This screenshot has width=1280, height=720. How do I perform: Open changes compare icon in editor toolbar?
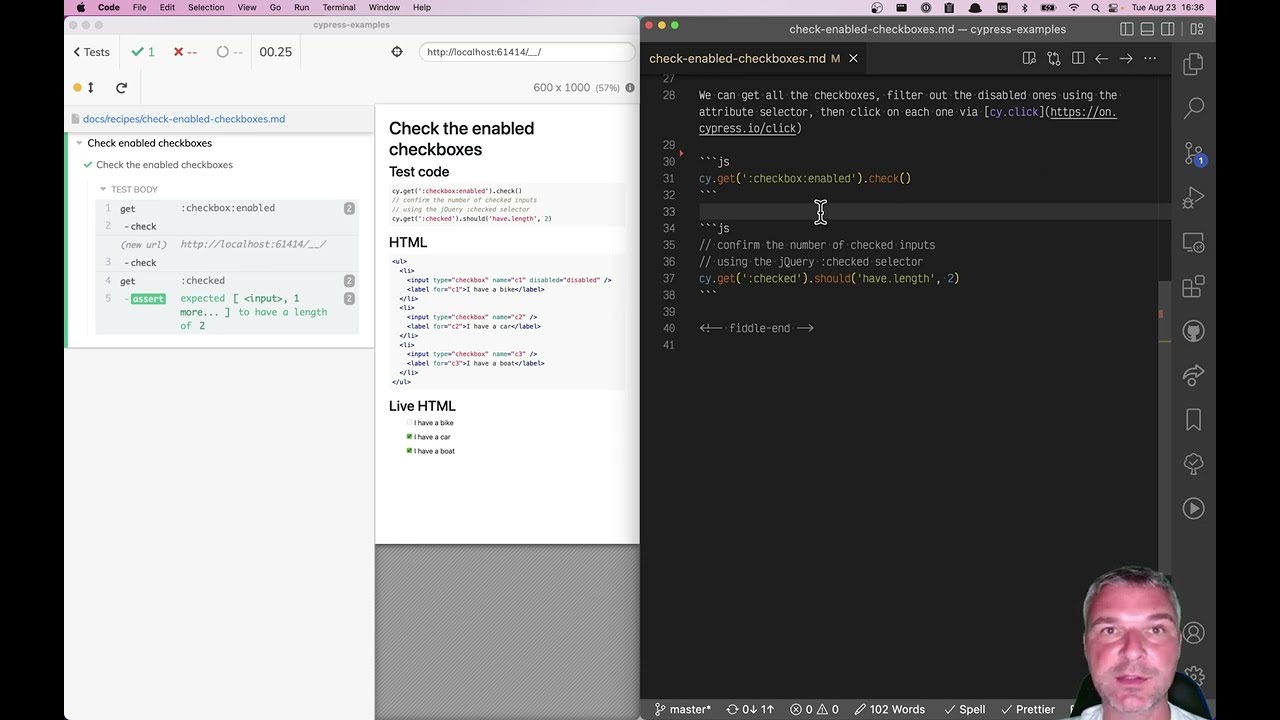[1053, 59]
